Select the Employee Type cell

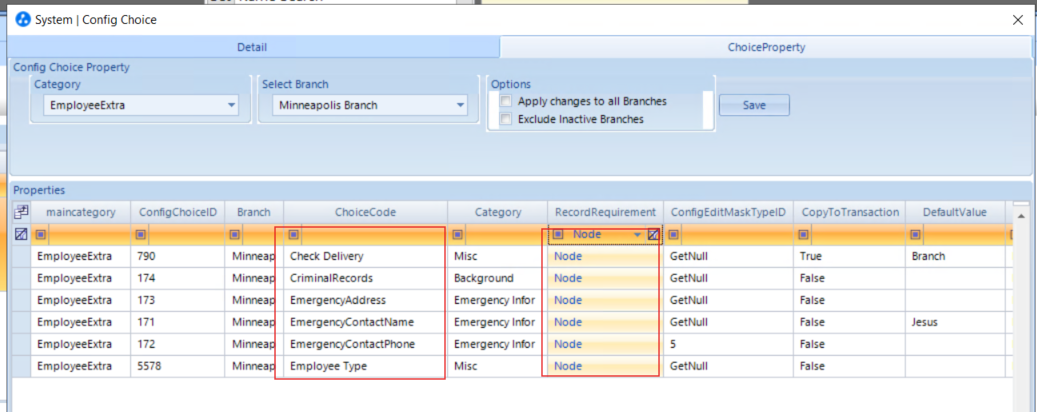click(x=366, y=366)
